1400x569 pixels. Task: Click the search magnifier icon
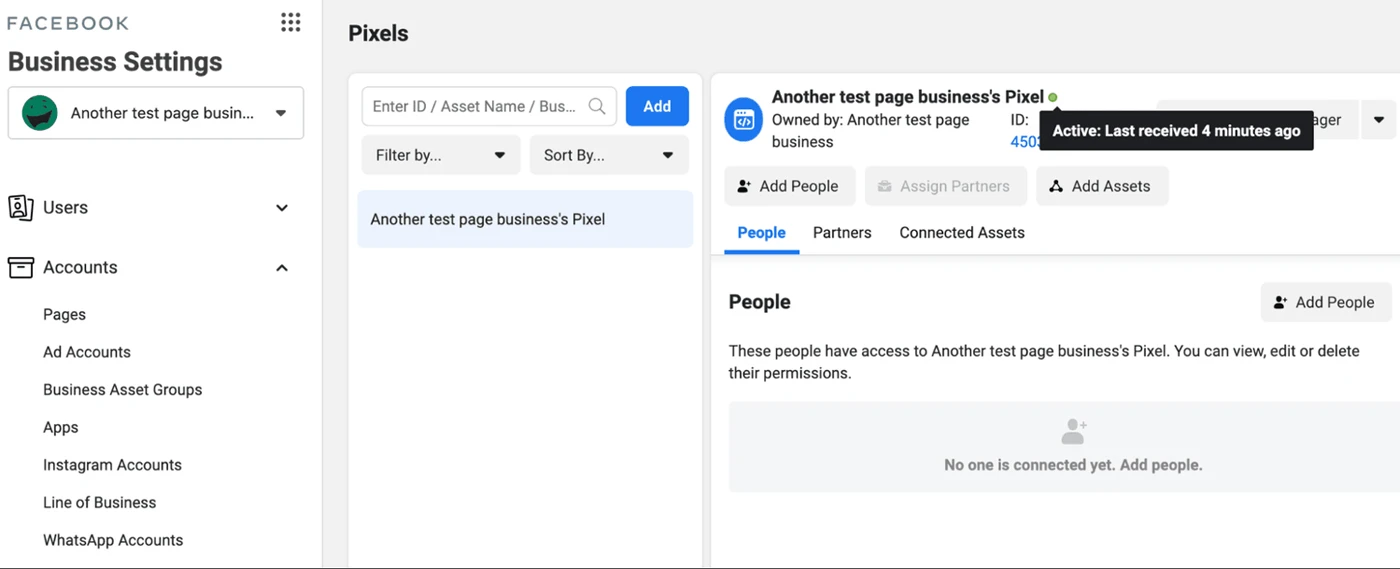pos(597,106)
